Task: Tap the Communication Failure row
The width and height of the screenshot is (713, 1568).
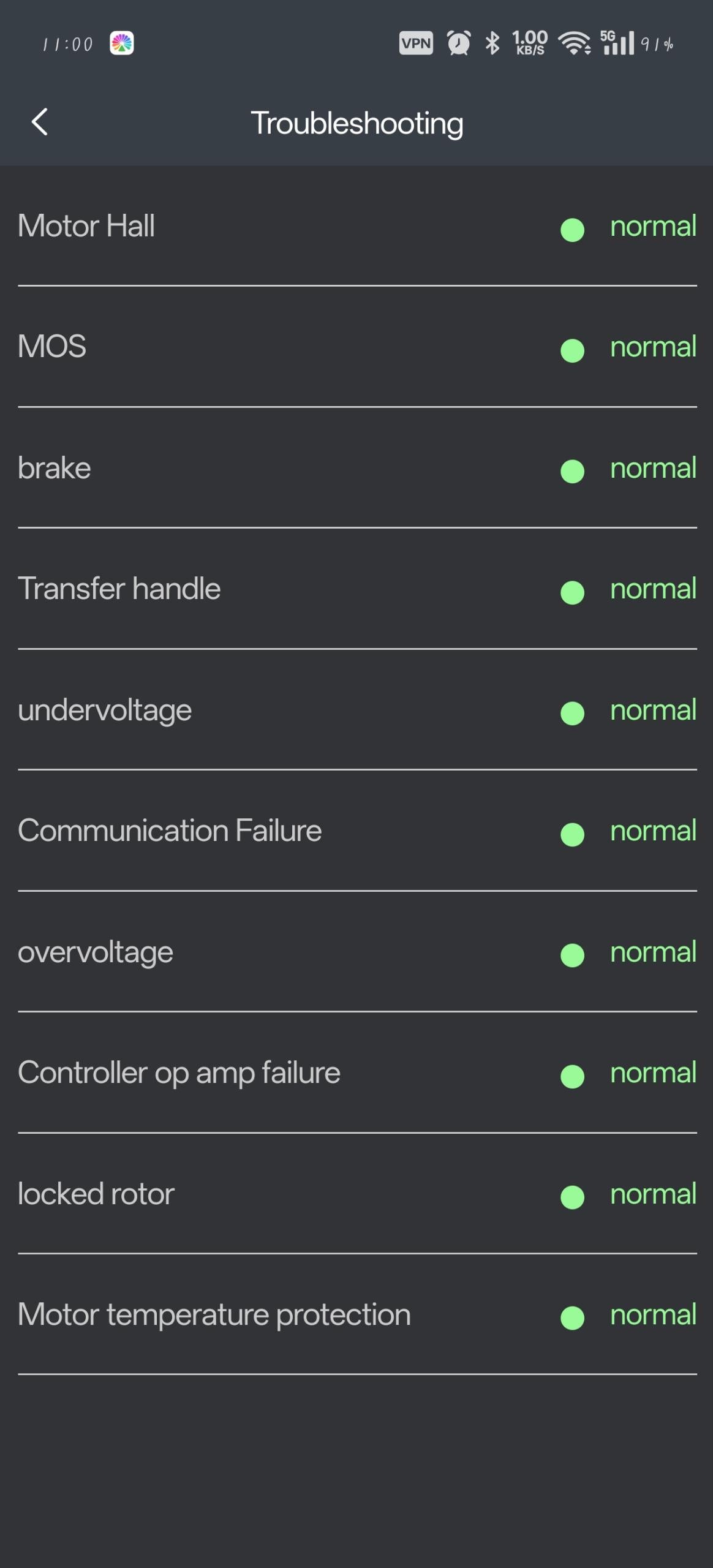Action: point(357,831)
